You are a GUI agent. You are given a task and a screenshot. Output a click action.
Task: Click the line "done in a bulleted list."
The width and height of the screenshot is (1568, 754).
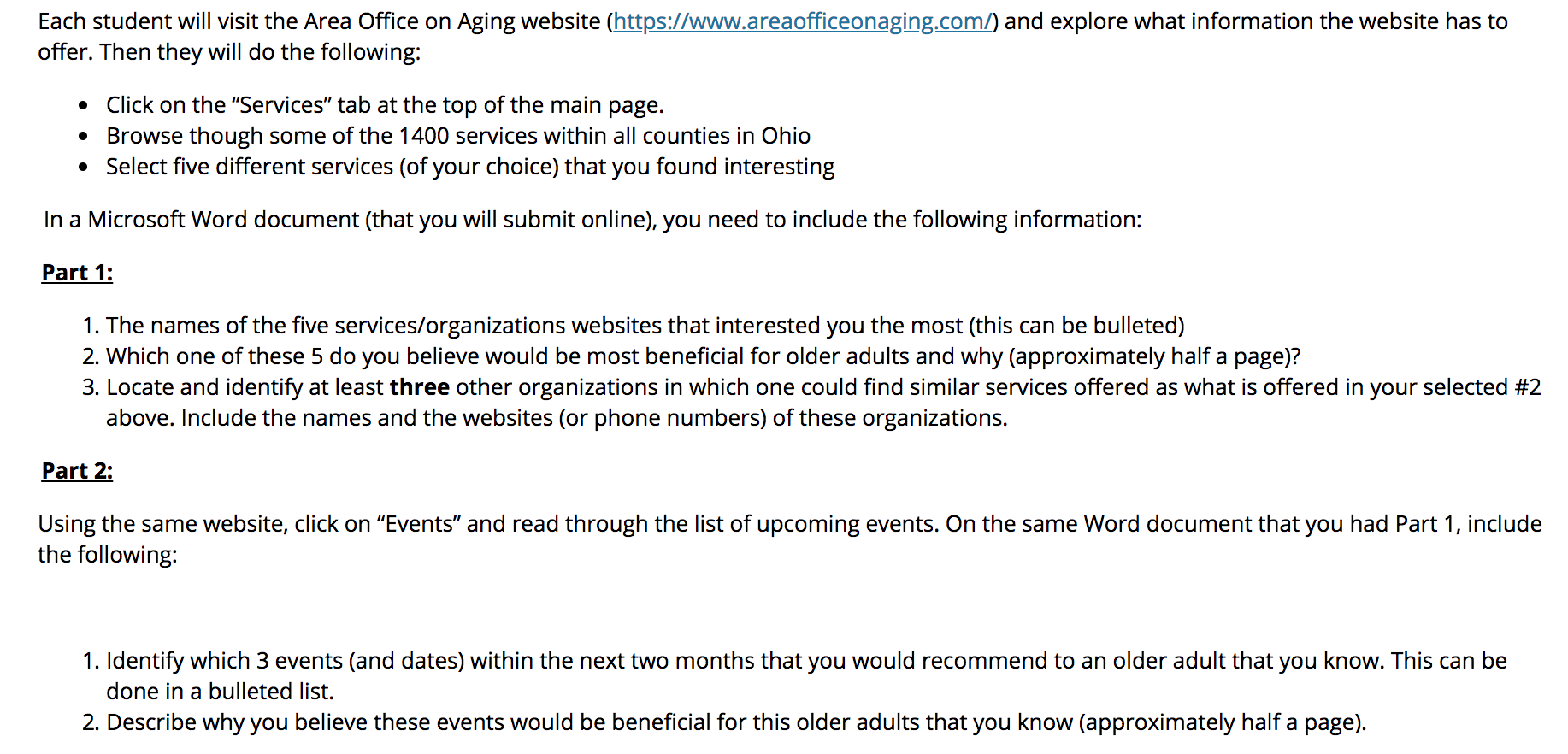[x=220, y=692]
